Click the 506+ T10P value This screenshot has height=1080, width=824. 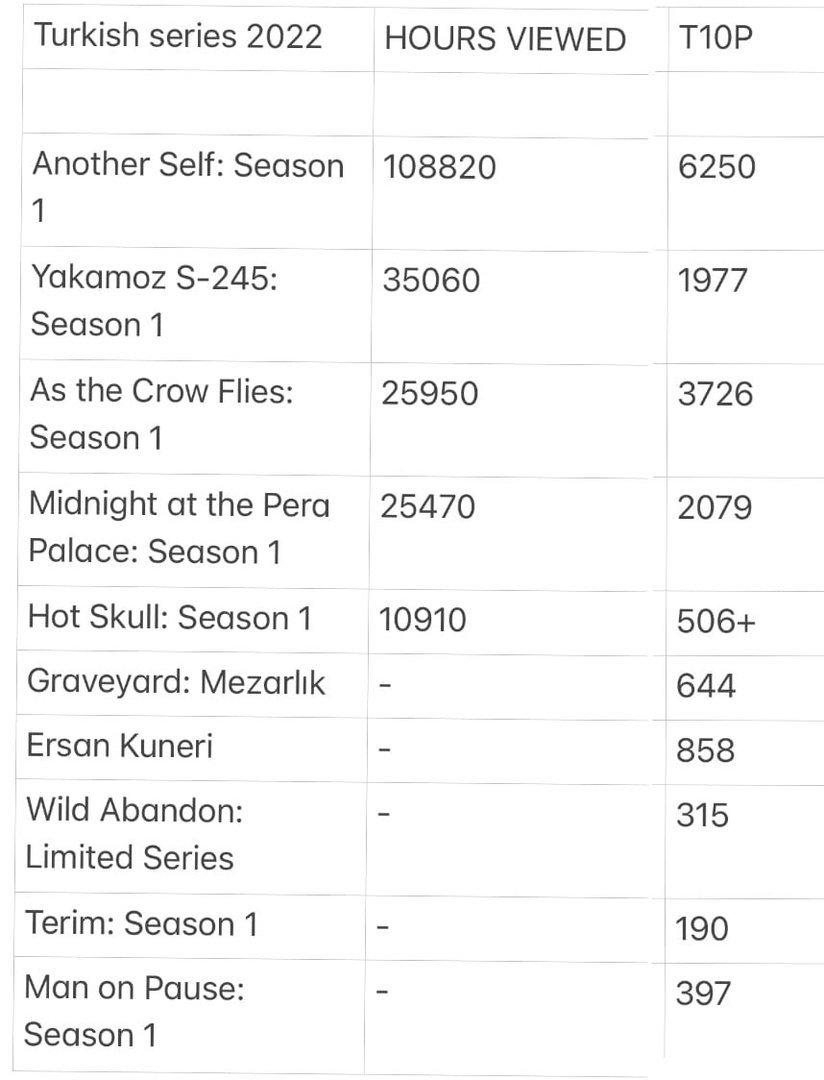click(716, 621)
